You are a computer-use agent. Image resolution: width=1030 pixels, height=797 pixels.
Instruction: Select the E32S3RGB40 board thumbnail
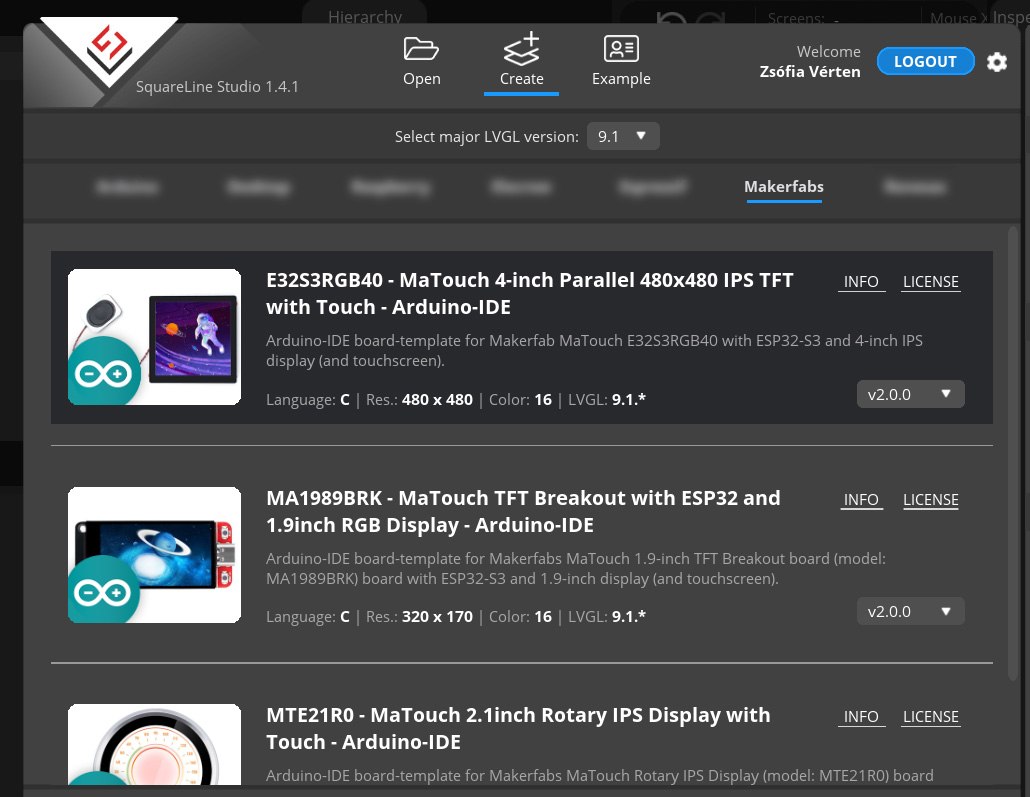[154, 337]
